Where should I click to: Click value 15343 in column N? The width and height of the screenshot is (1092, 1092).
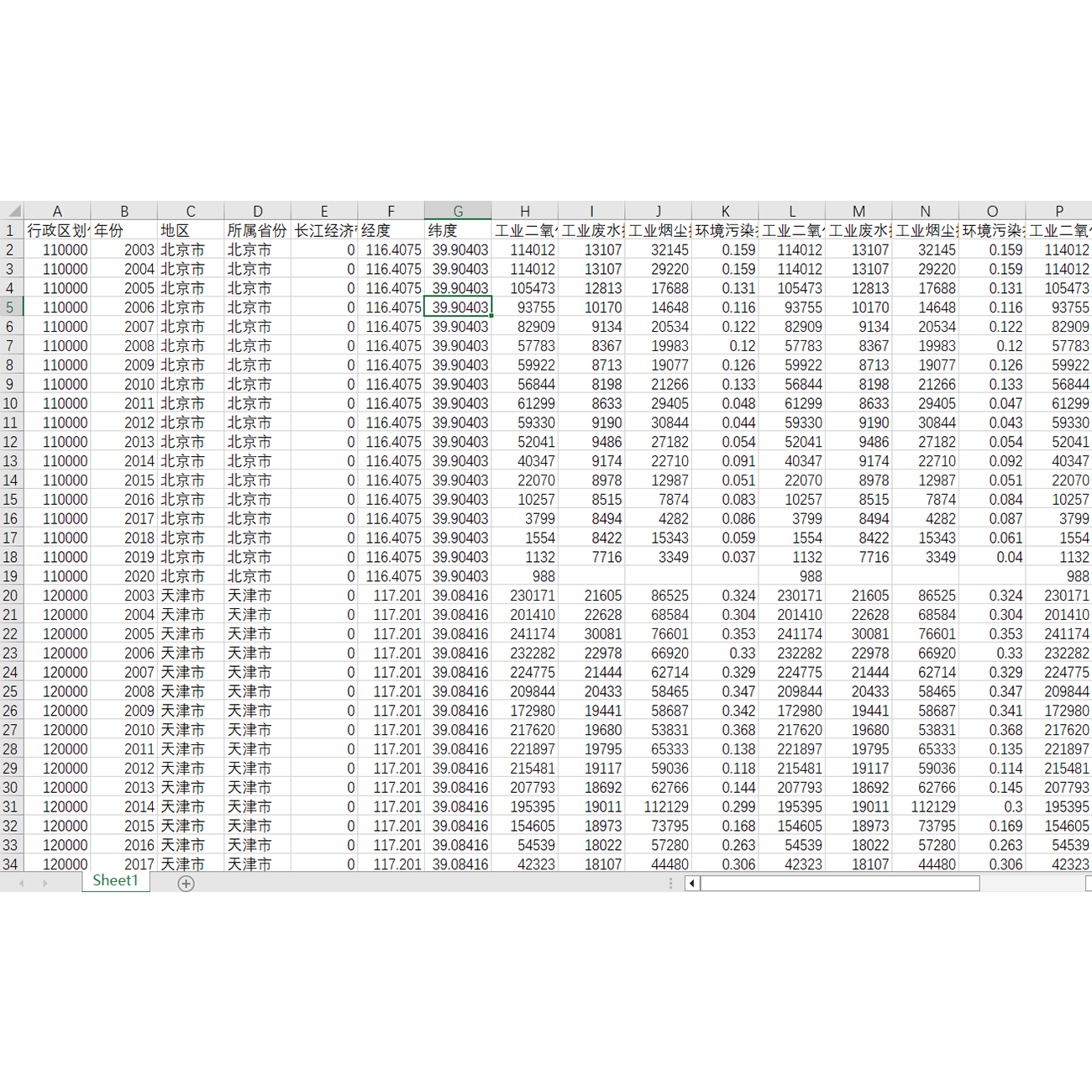[x=925, y=538]
